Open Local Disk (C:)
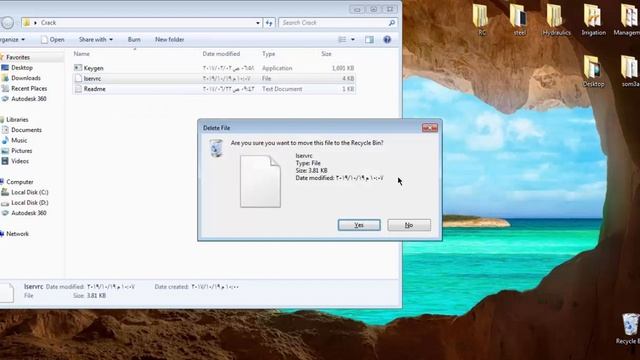 pos(29,192)
